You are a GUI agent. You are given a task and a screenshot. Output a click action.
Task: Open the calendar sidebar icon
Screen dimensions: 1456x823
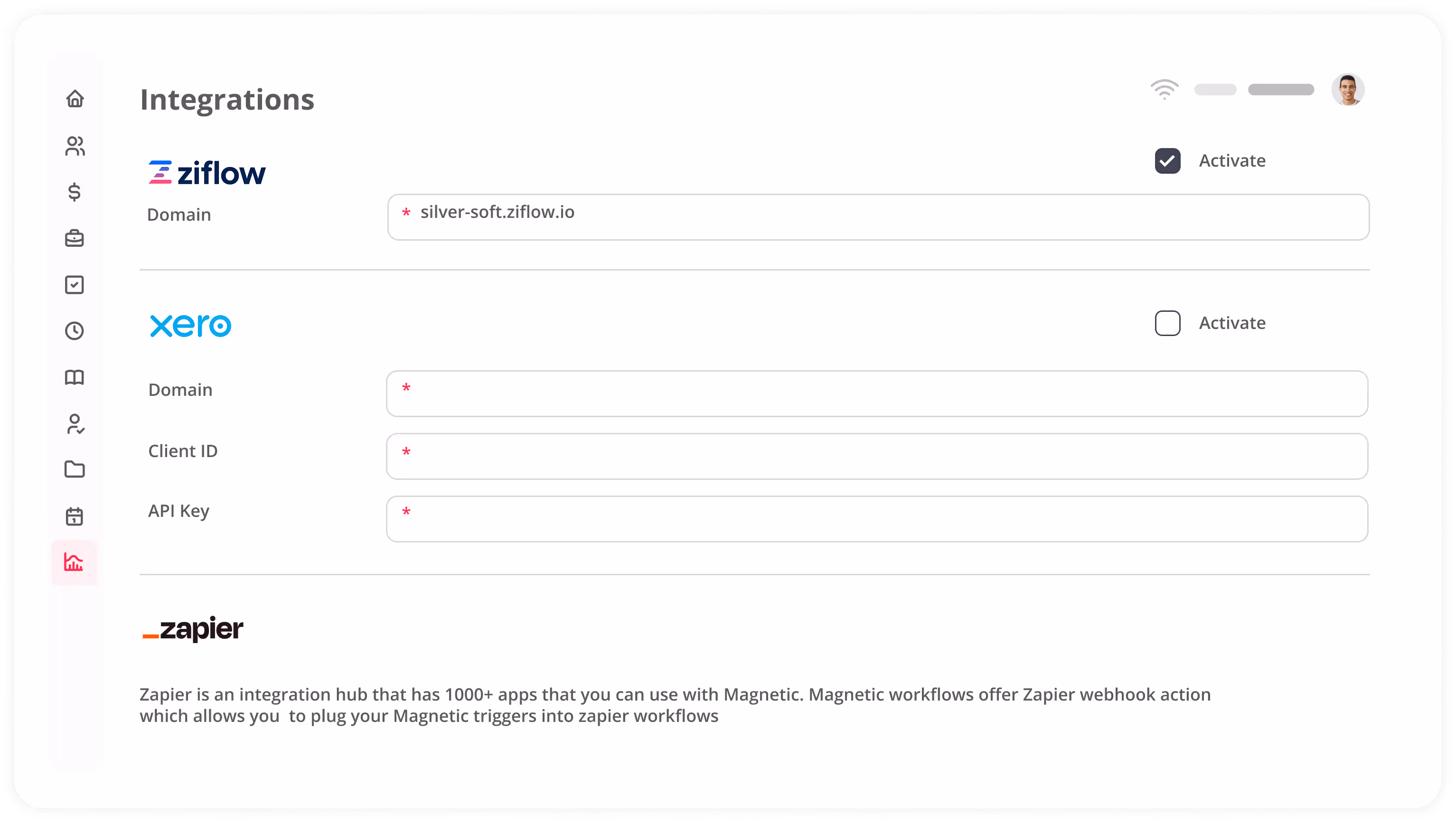pyautogui.click(x=75, y=516)
